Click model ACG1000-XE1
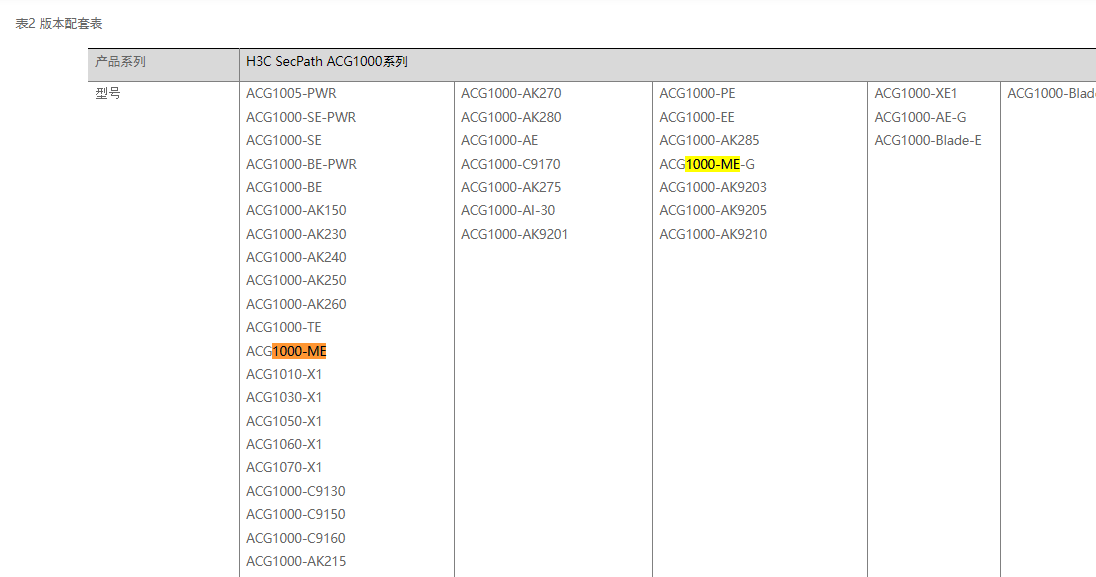This screenshot has width=1096, height=577. 916,94
